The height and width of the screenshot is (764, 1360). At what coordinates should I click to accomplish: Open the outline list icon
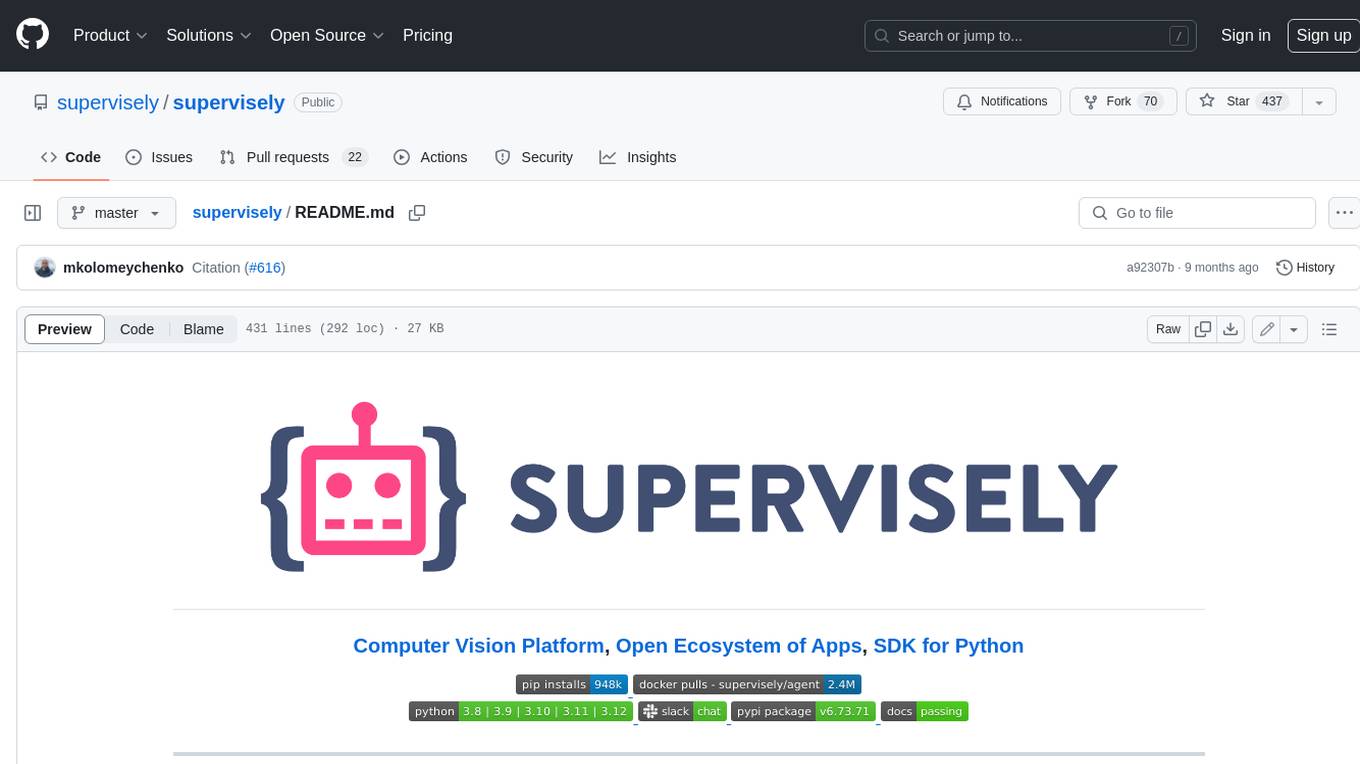1329,329
